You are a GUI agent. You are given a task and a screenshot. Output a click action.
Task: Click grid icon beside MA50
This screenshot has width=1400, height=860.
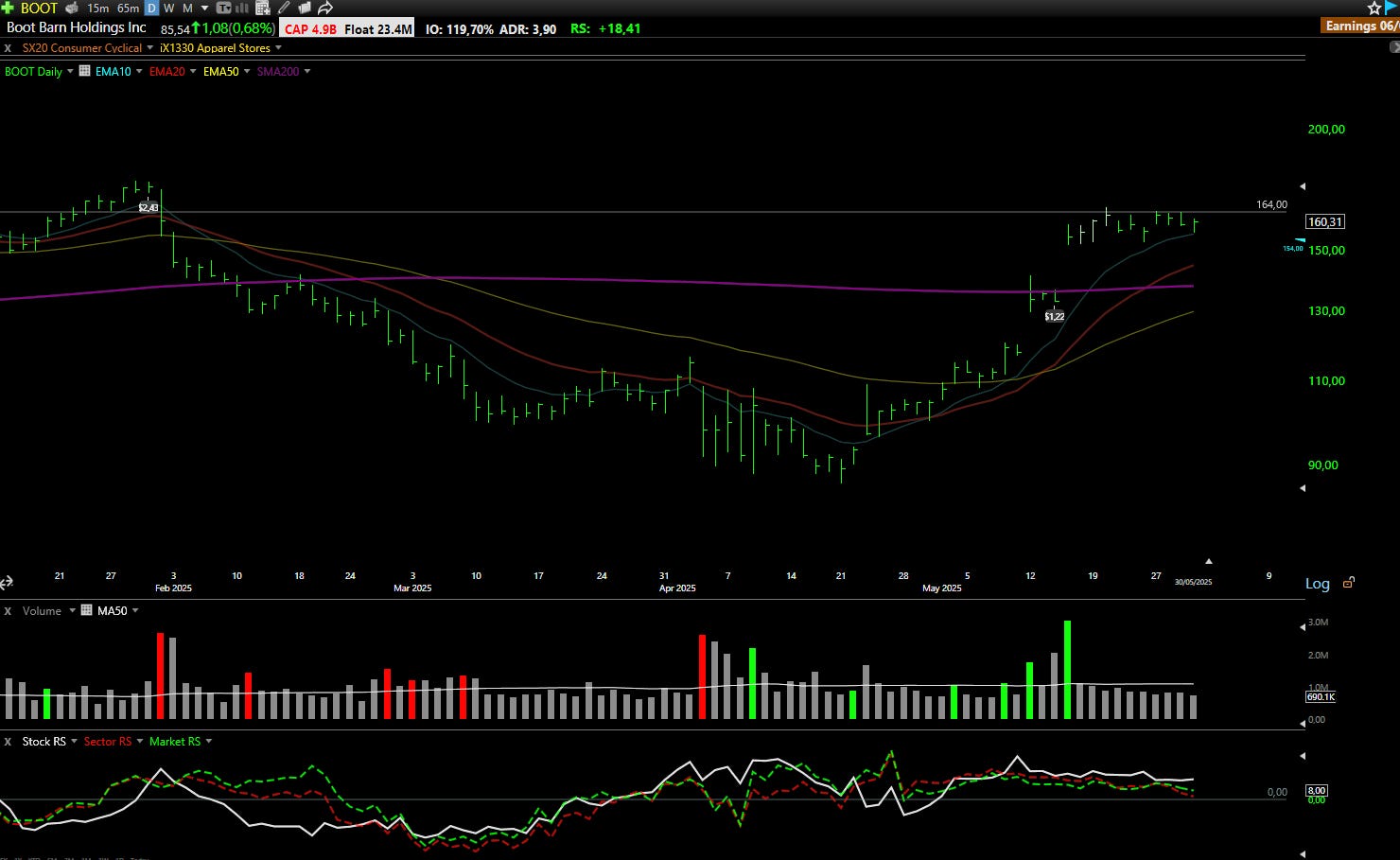coord(87,610)
